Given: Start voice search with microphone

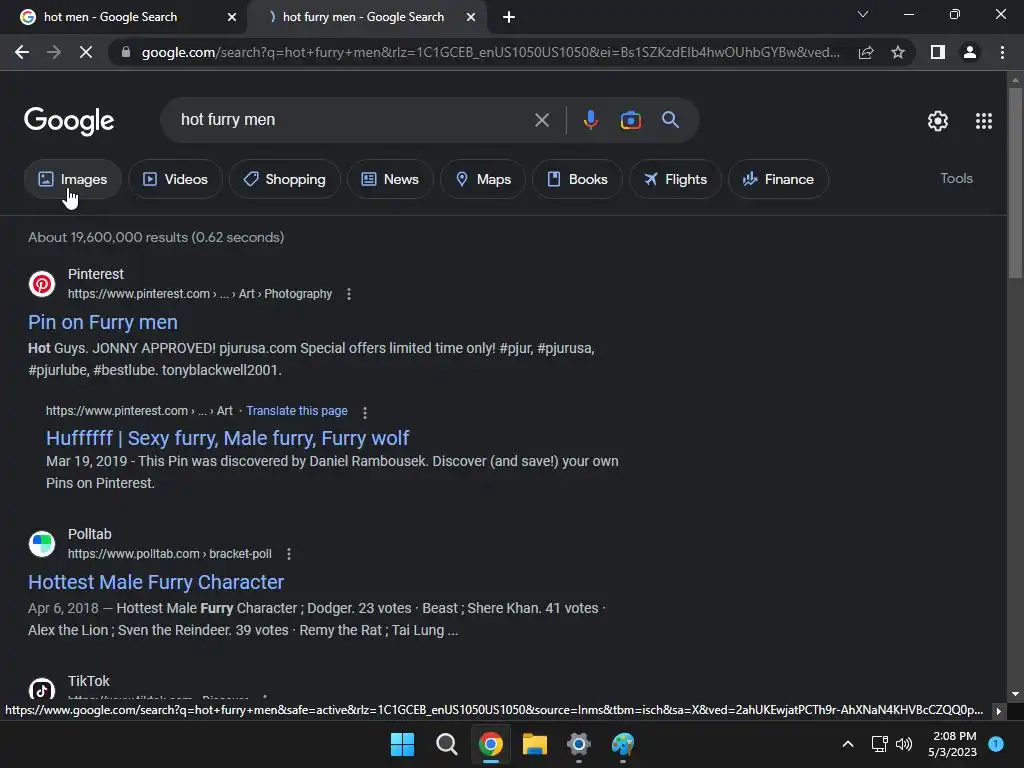Looking at the screenshot, I should pos(590,120).
